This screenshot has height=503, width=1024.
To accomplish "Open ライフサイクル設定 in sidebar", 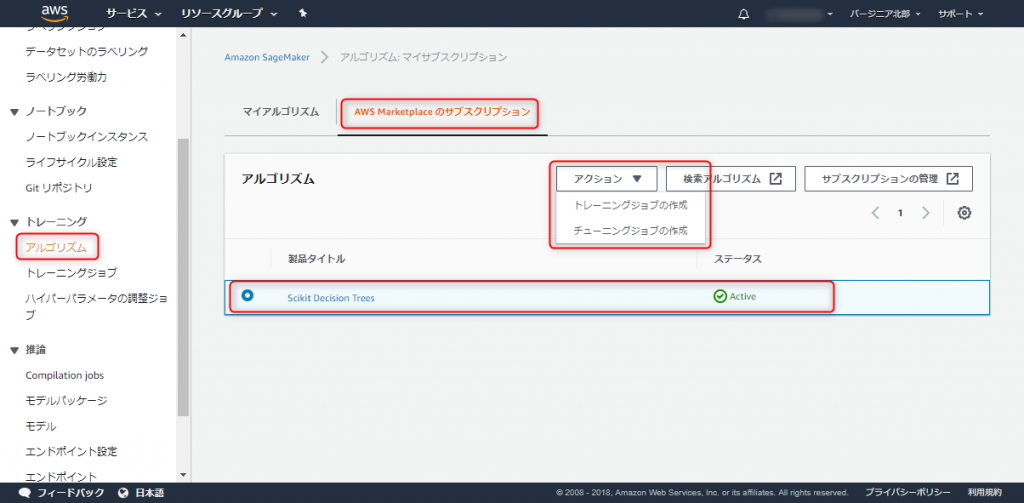I will point(72,162).
